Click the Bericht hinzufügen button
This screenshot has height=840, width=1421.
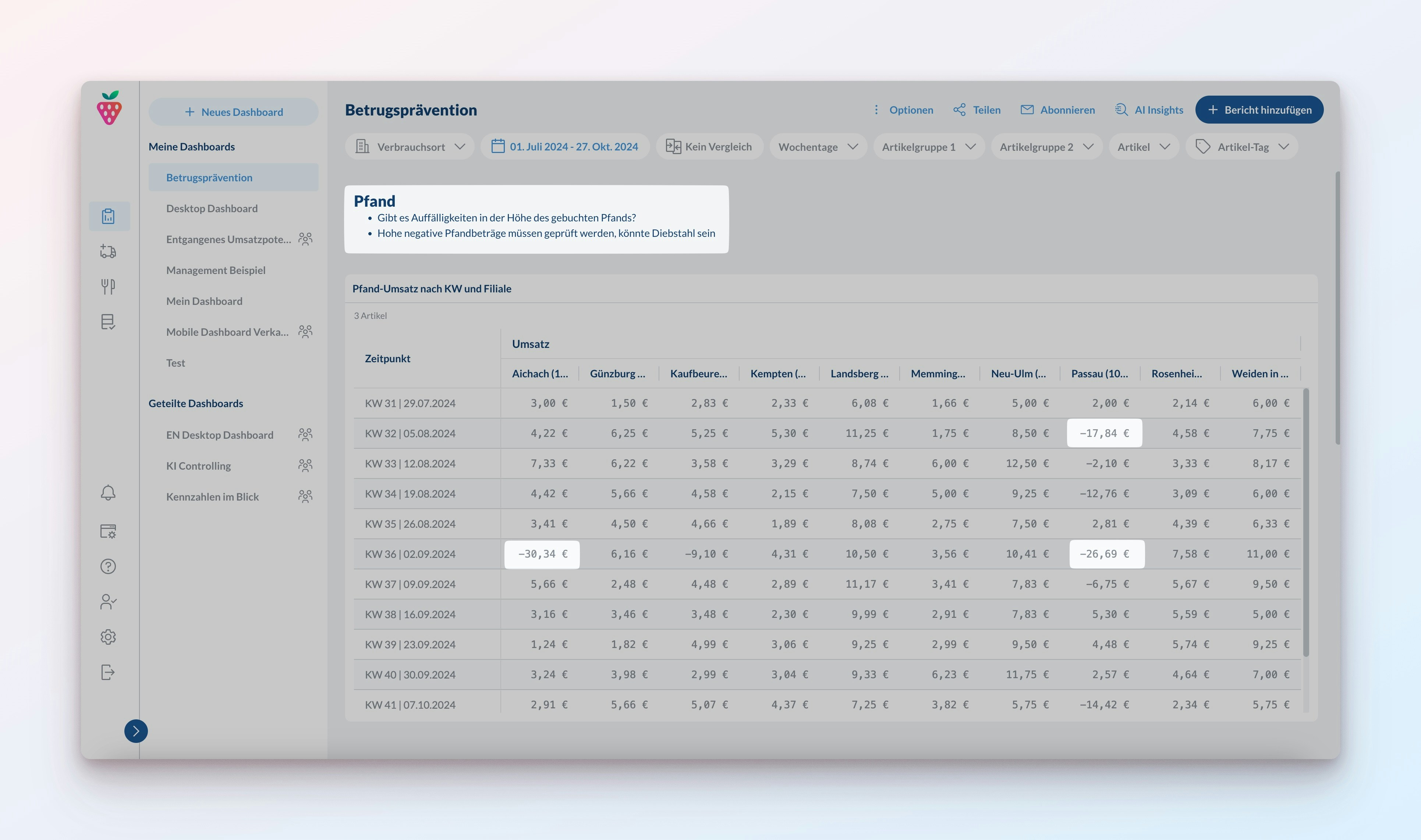[x=1259, y=110]
